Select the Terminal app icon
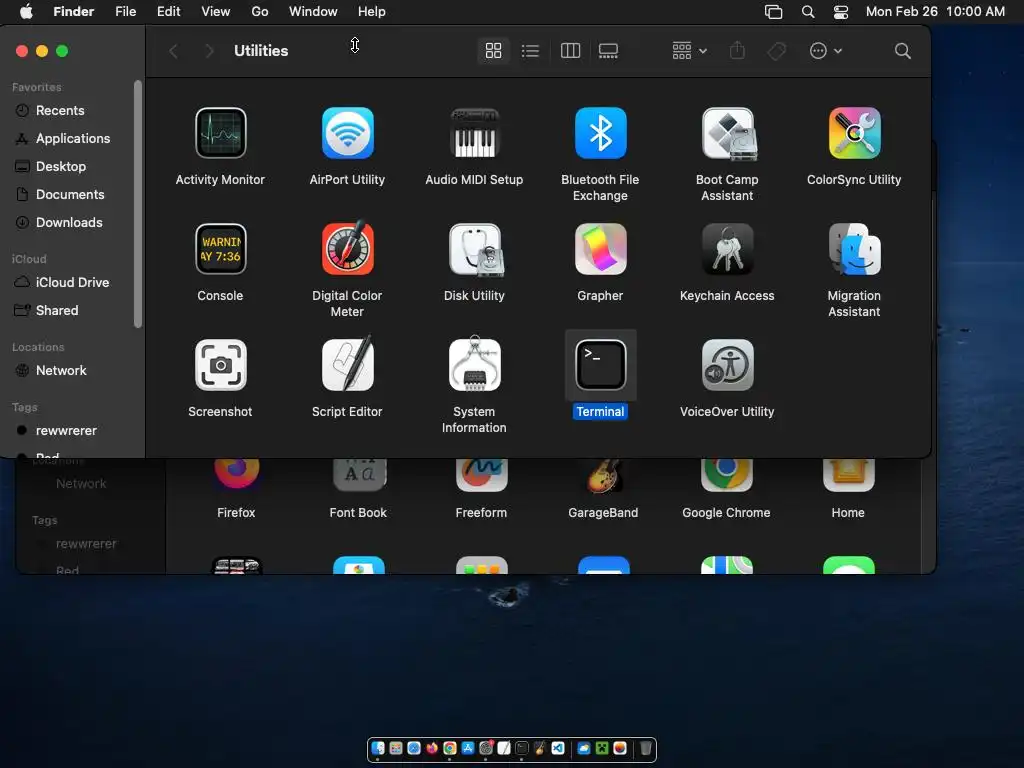Screen dimensions: 1024x768 click(x=600, y=365)
